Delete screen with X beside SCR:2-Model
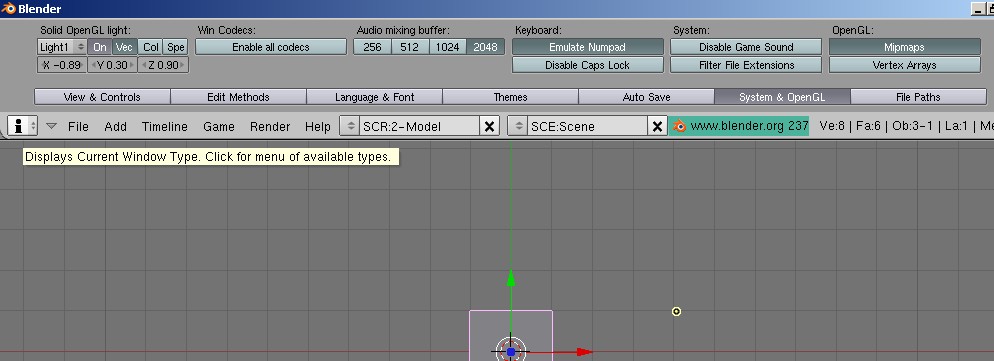Image resolution: width=994 pixels, height=361 pixels. point(489,126)
